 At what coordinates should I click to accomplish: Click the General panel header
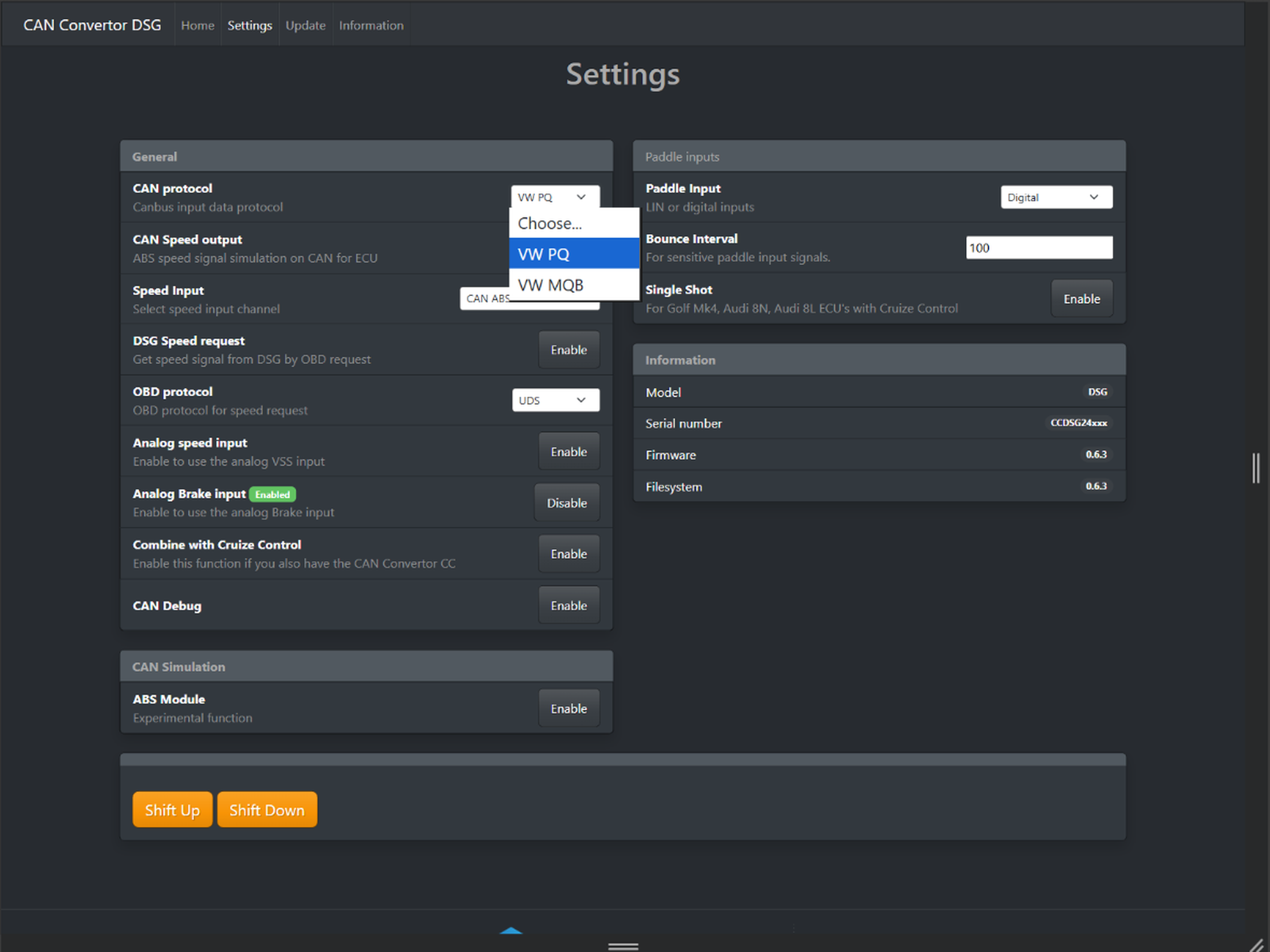(x=366, y=156)
